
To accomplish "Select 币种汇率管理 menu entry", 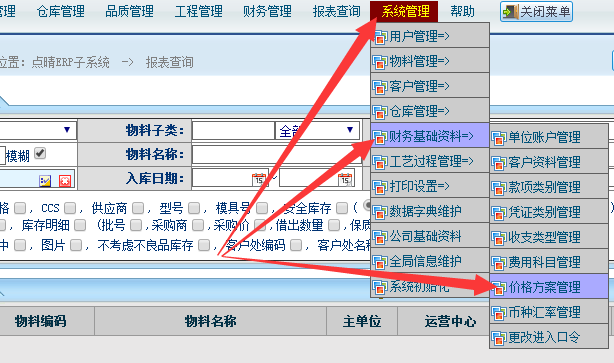I will (x=549, y=312).
